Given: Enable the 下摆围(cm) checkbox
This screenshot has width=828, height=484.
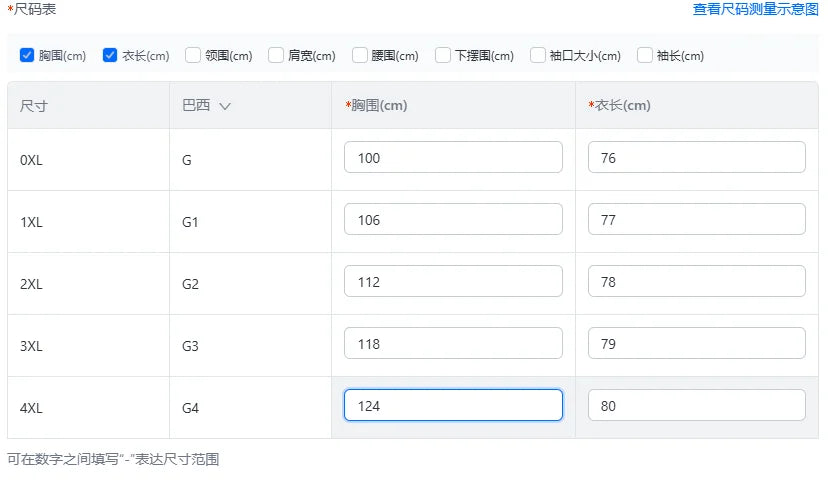Looking at the screenshot, I should click(x=443, y=56).
